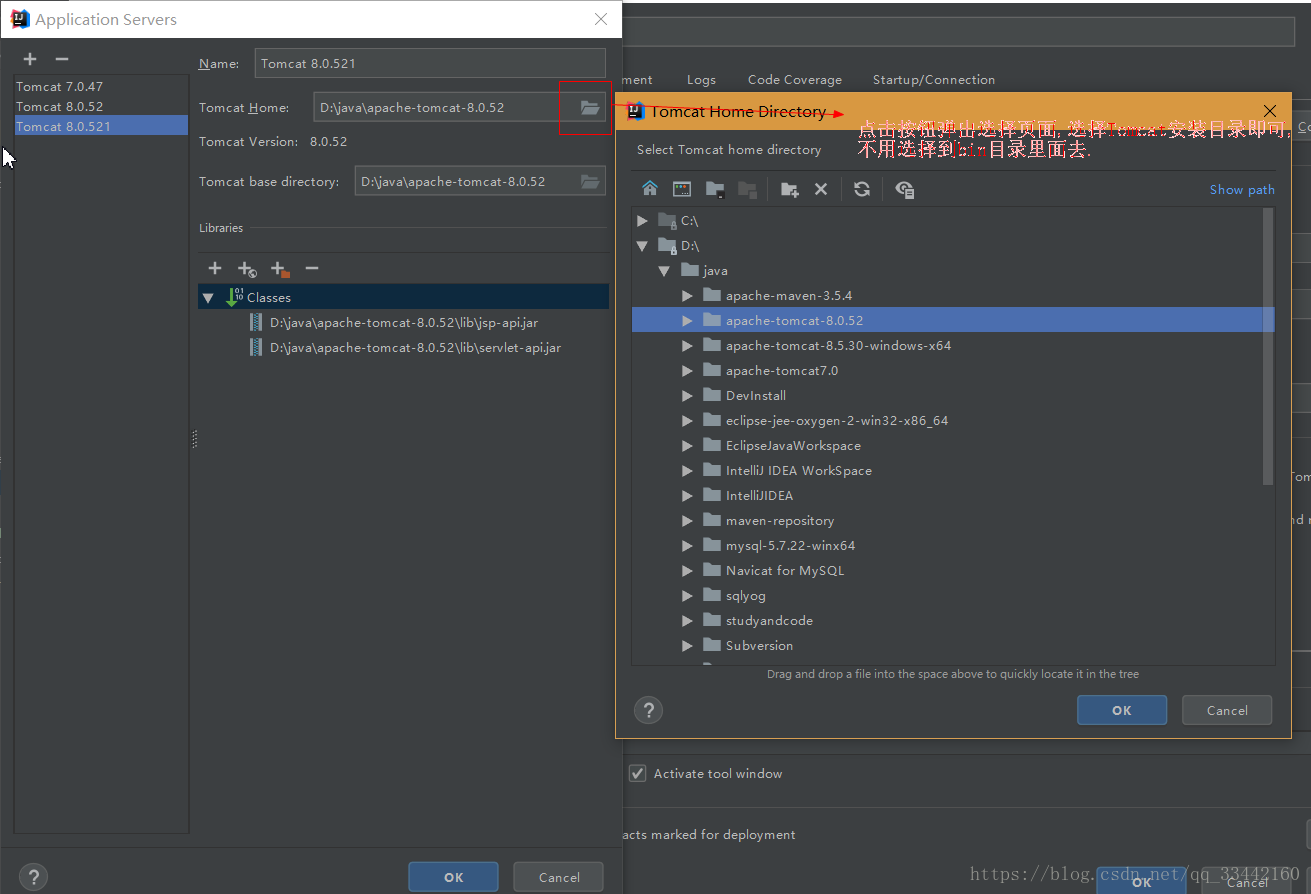This screenshot has width=1311, height=894.
Task: Jump to the Desktop directory icon
Action: click(x=682, y=189)
